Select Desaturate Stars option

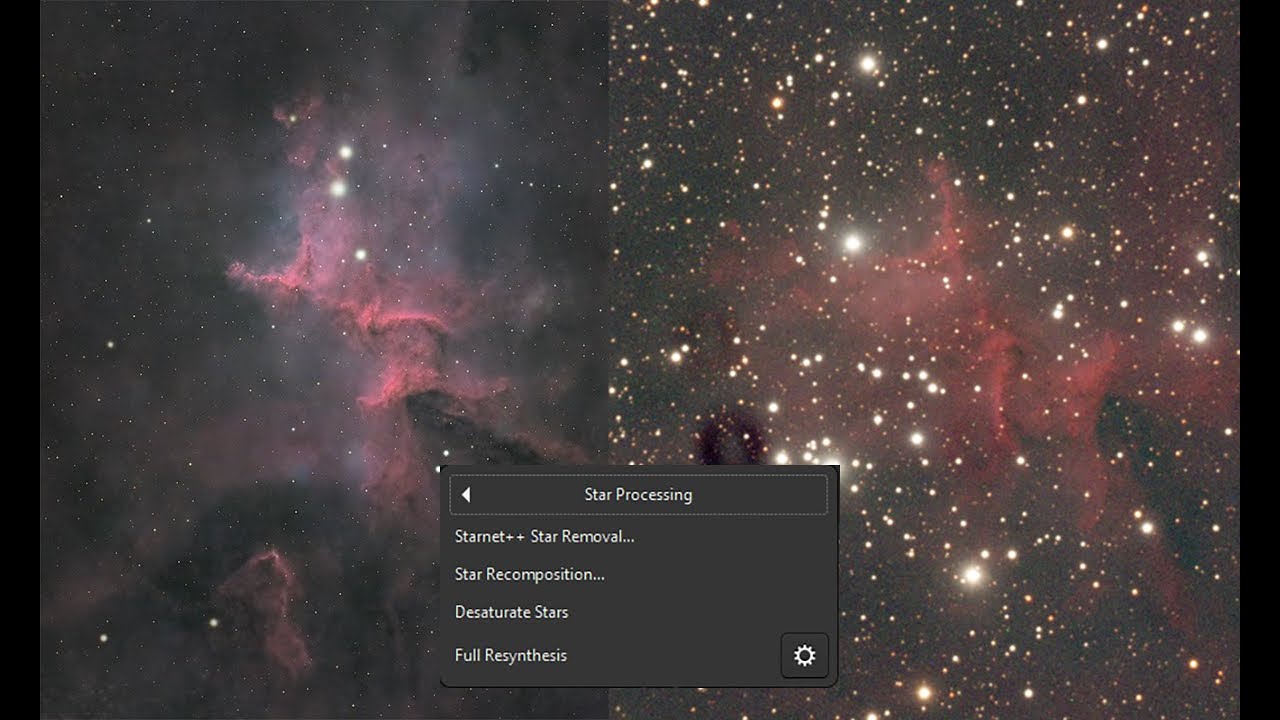511,612
